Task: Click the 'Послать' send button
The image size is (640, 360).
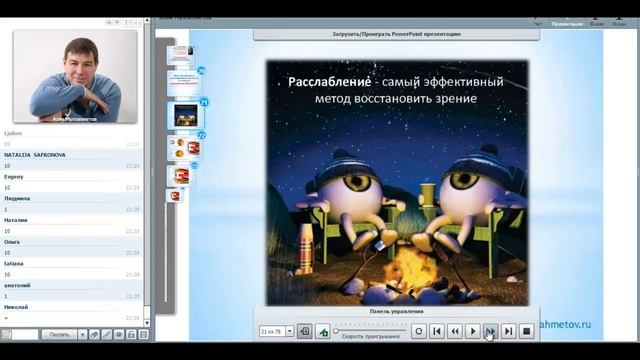Action: 59,335
